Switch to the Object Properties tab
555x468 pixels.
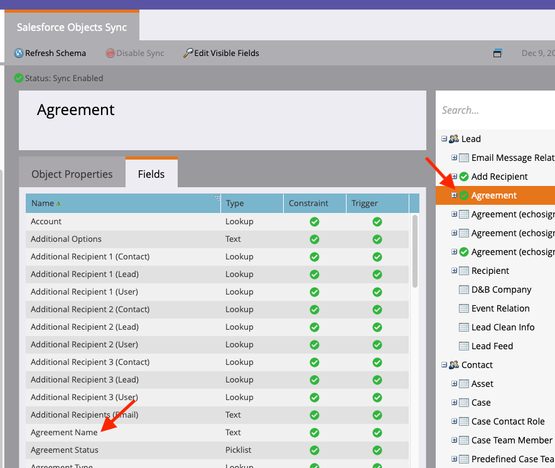(x=72, y=174)
